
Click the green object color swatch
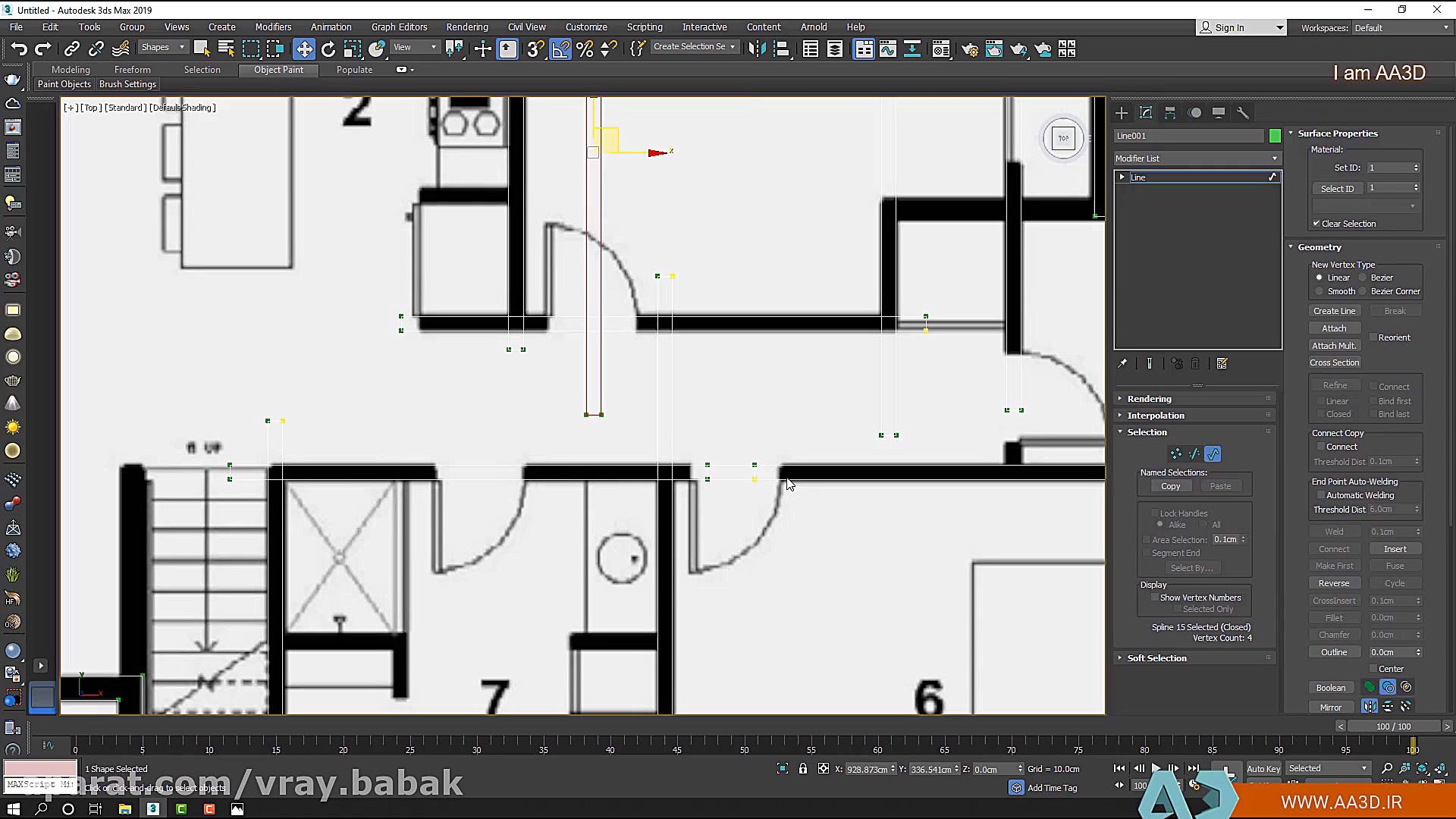1275,136
